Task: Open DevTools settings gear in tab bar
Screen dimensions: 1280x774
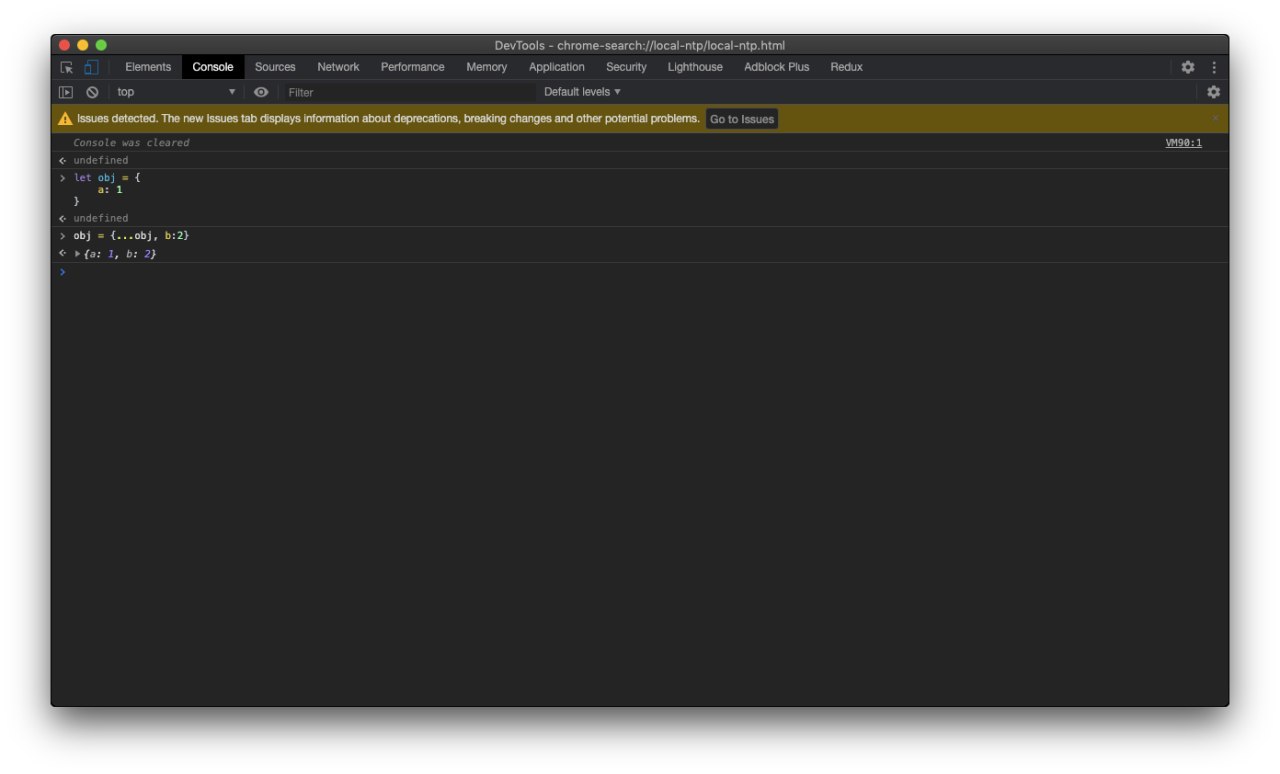Action: pos(1188,67)
